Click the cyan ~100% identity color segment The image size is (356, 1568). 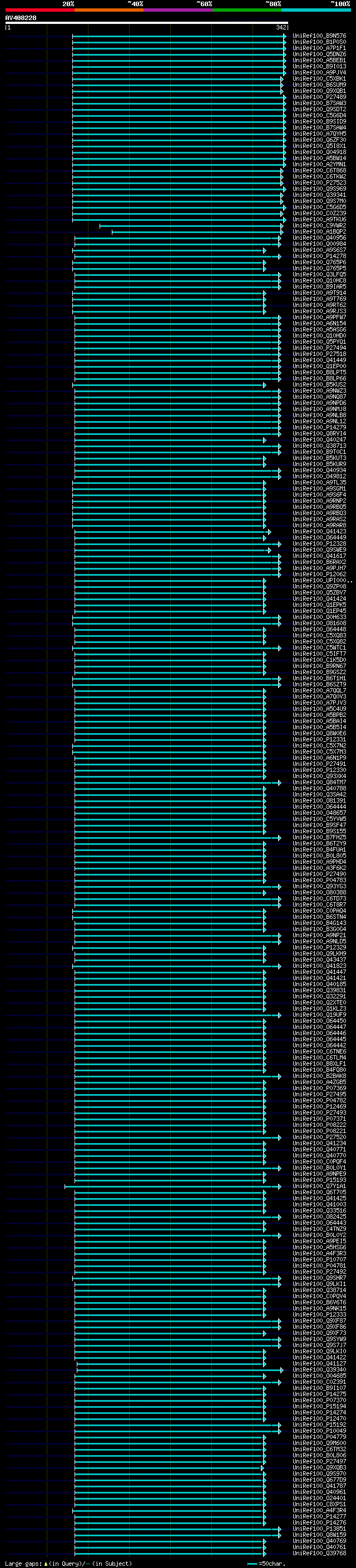pyautogui.click(x=317, y=10)
